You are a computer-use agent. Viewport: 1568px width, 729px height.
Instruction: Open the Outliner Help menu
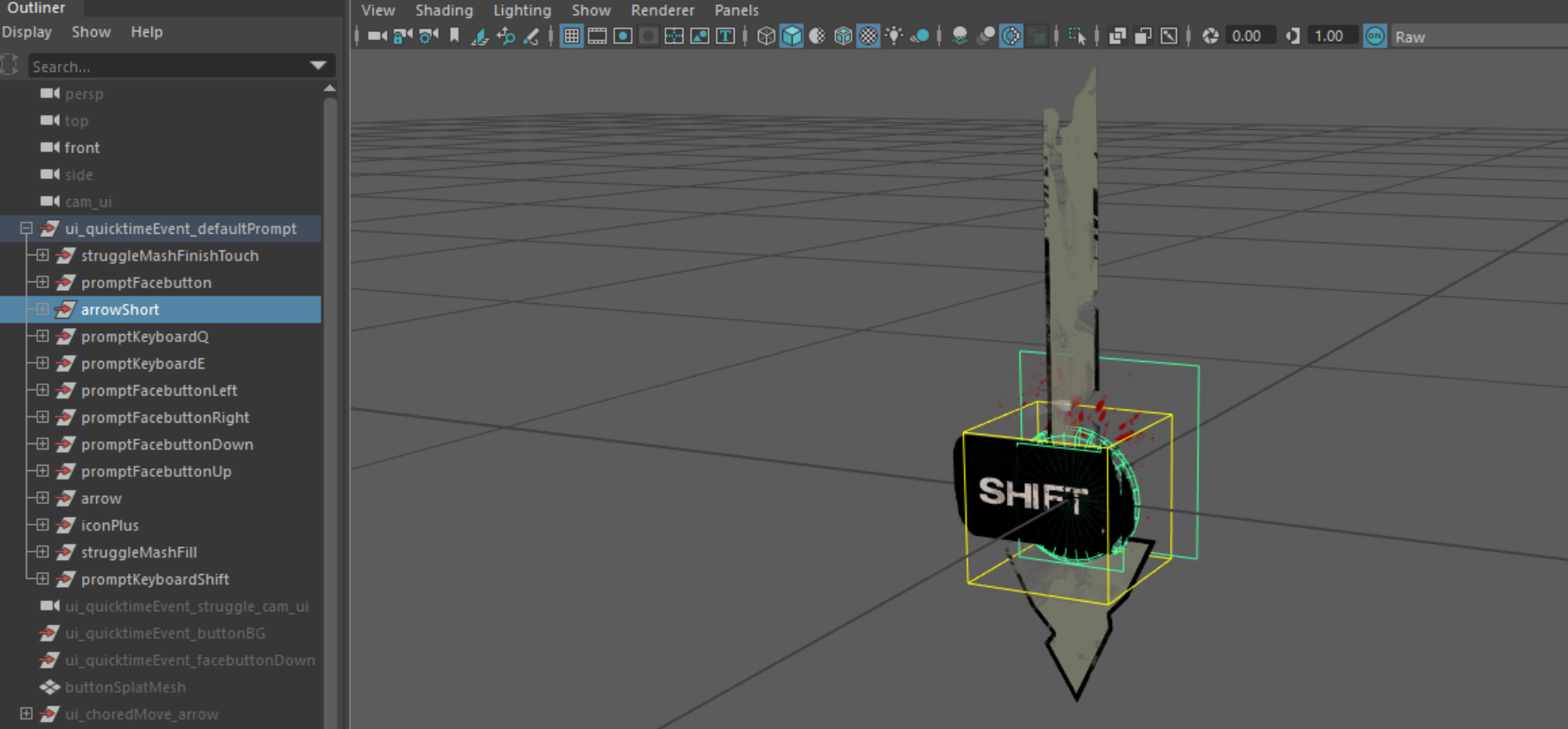click(146, 32)
